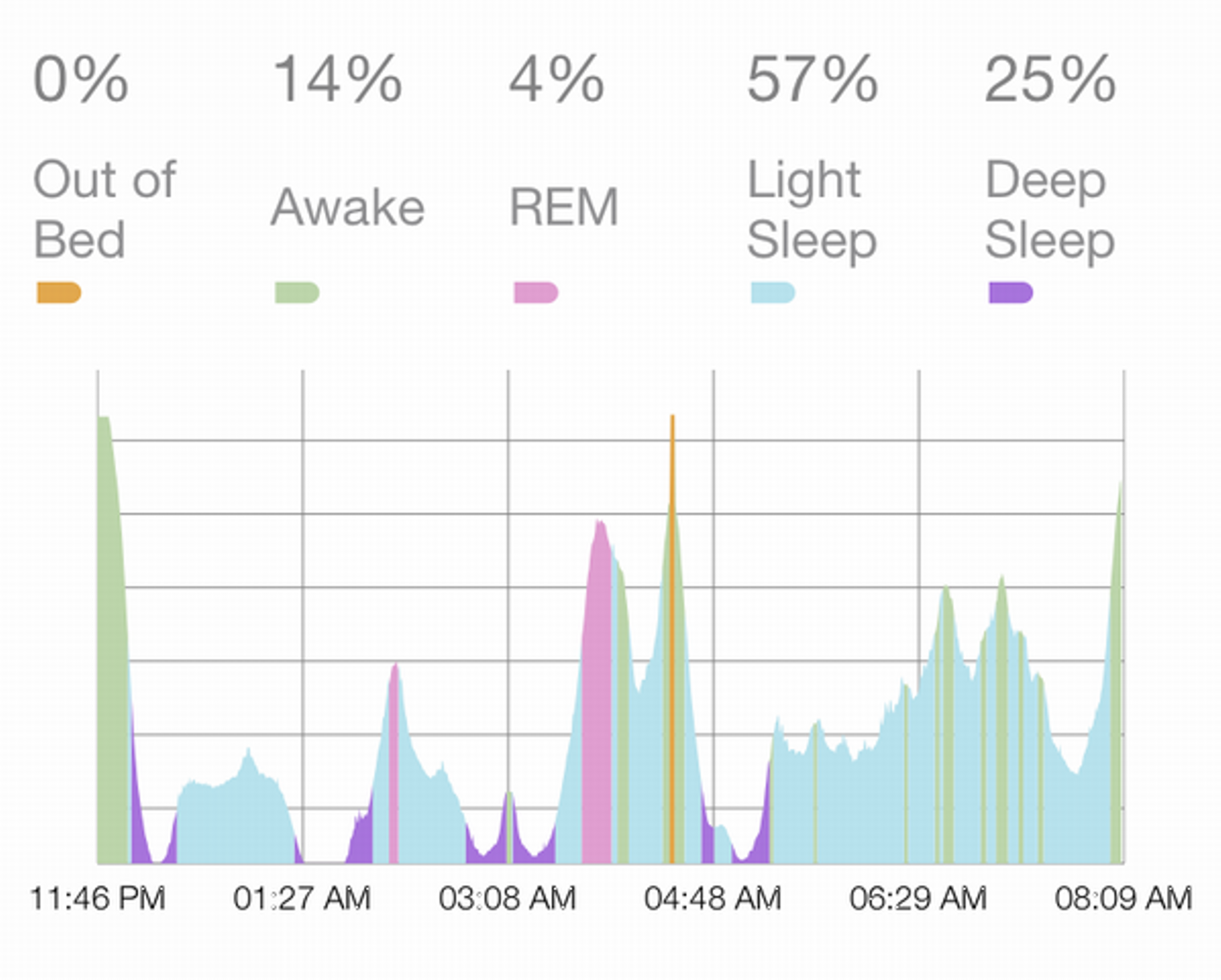Screen dimensions: 1221x980
Task: Select the 25% Deep Sleep percentage
Action: (x=1050, y=80)
